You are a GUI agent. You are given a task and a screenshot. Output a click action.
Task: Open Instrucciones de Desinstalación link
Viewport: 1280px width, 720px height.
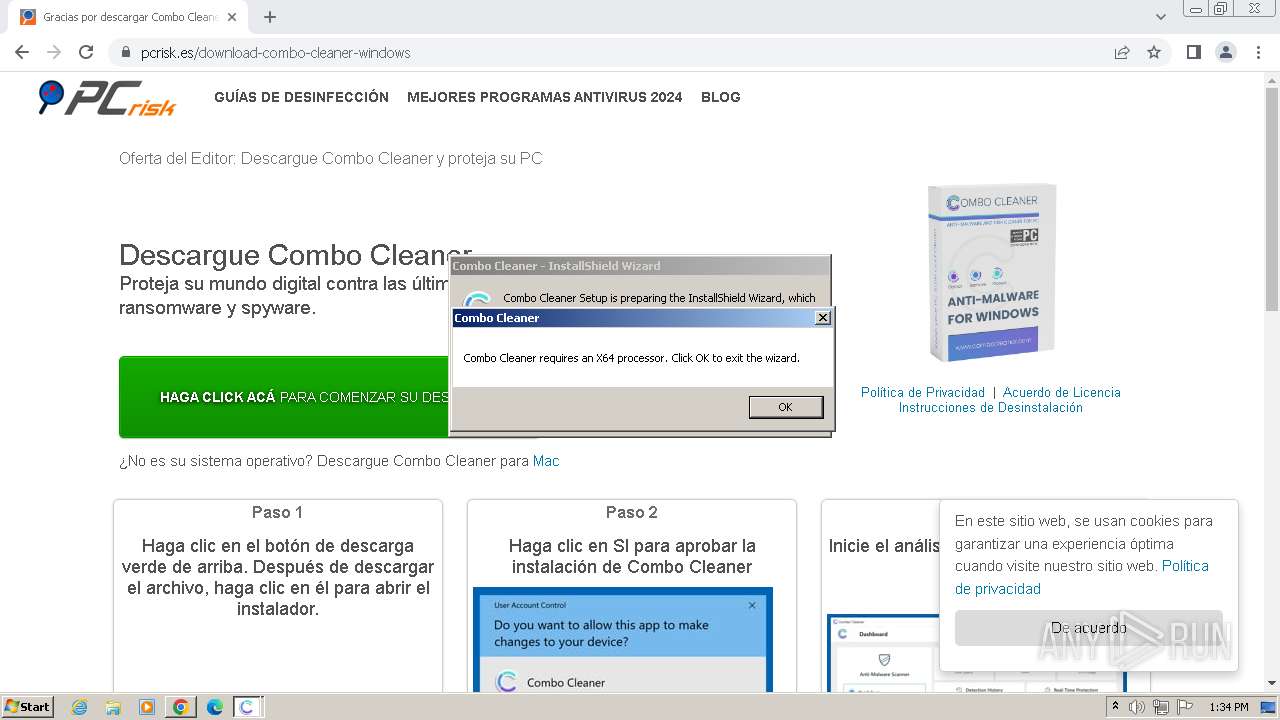[x=990, y=407]
